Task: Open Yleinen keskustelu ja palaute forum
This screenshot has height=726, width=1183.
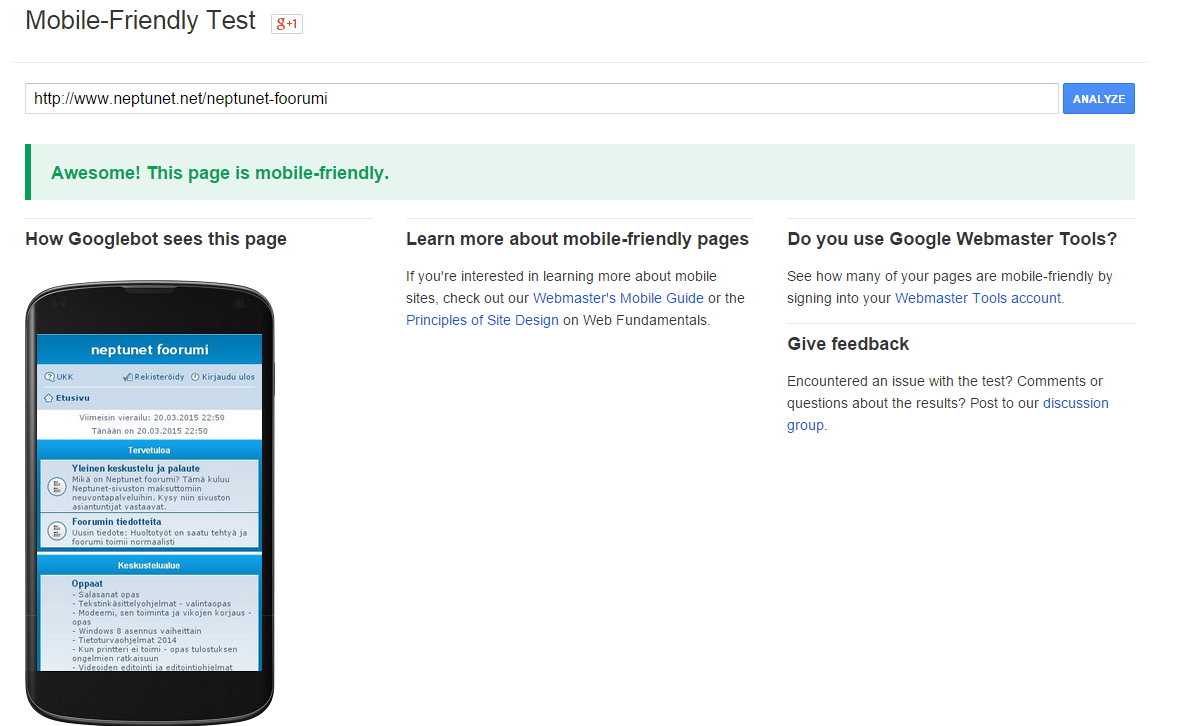Action: [135, 468]
